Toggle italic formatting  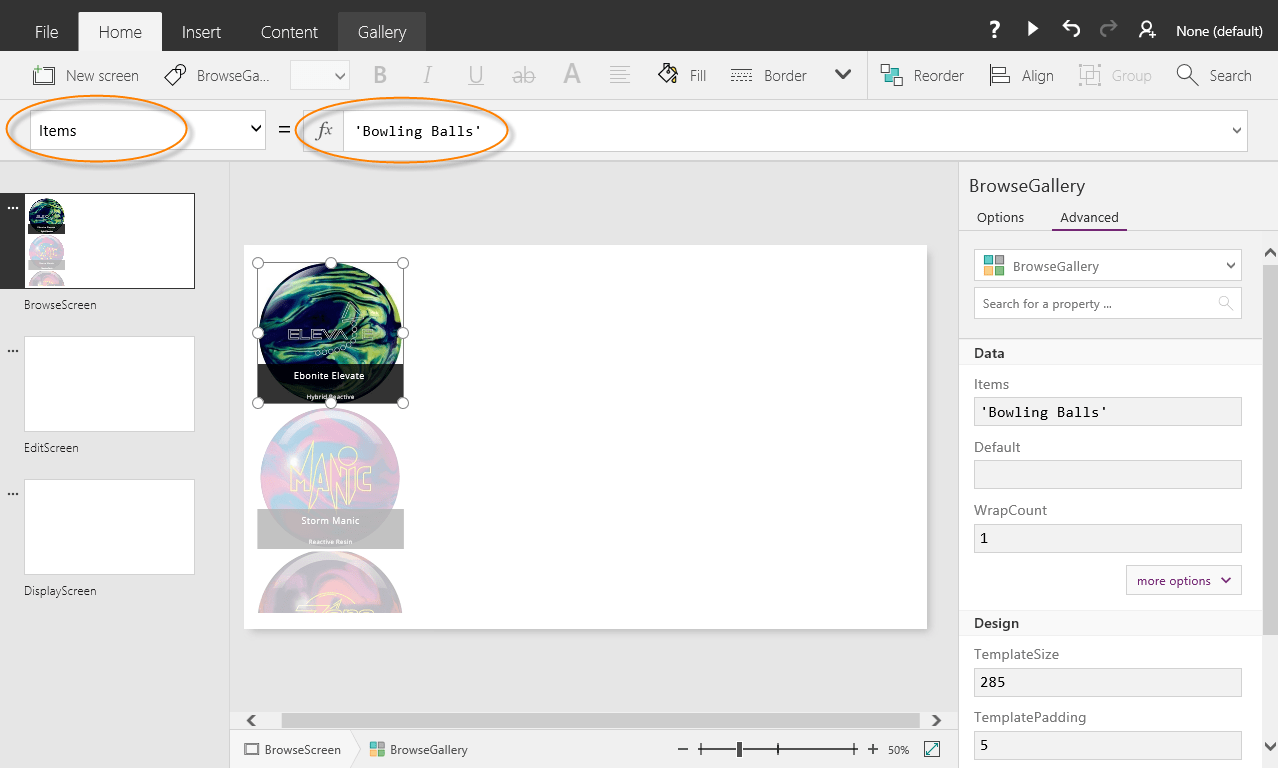click(427, 75)
